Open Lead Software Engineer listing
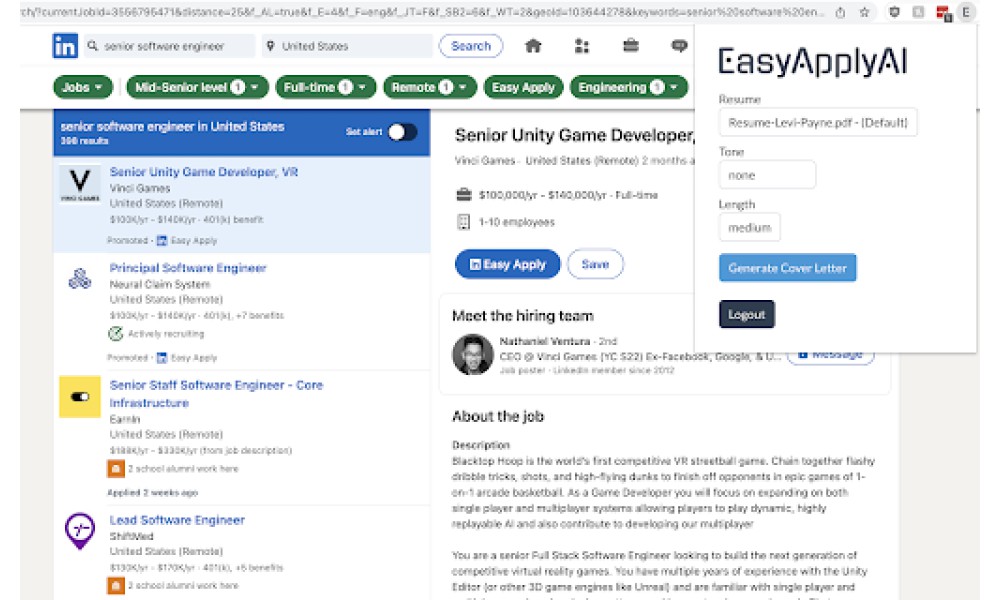This screenshot has width=1000, height=600. tap(177, 520)
